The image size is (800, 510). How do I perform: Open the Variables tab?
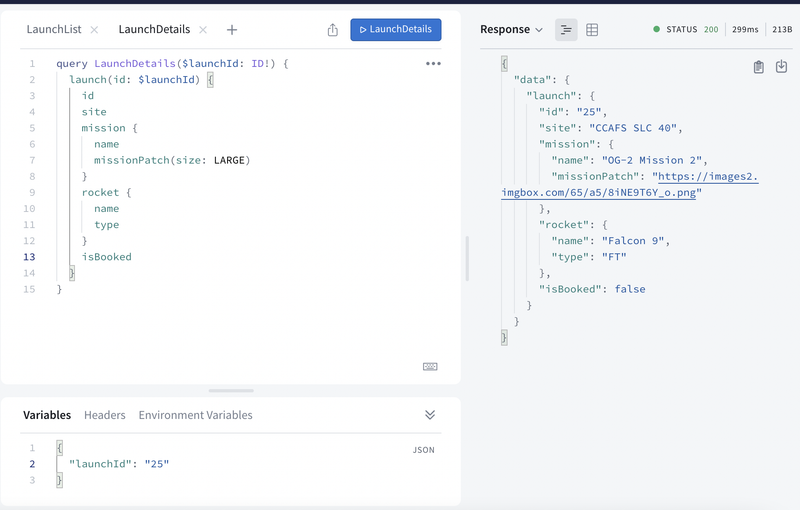47,415
